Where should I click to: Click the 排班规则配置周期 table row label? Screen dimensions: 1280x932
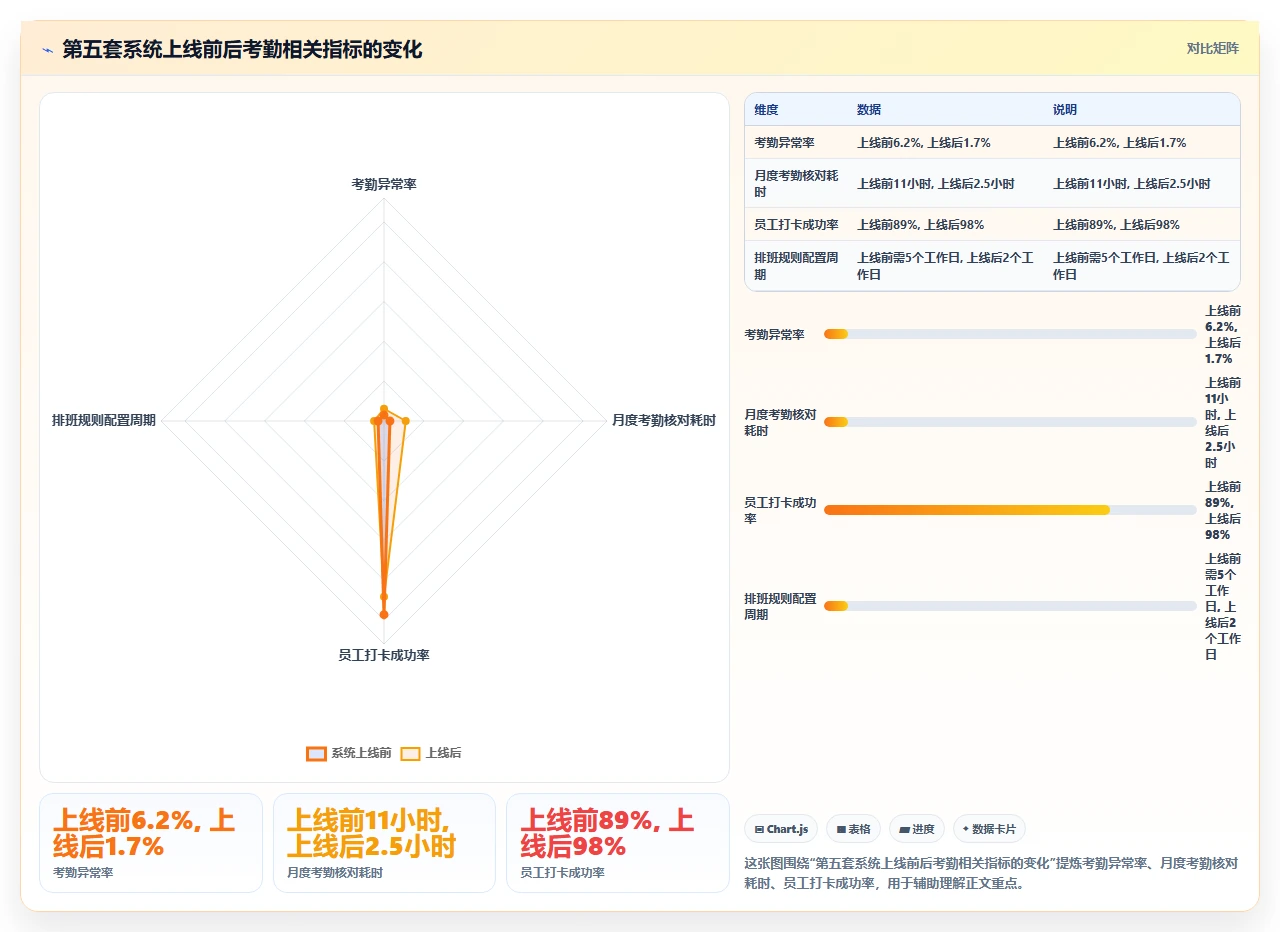[796, 266]
